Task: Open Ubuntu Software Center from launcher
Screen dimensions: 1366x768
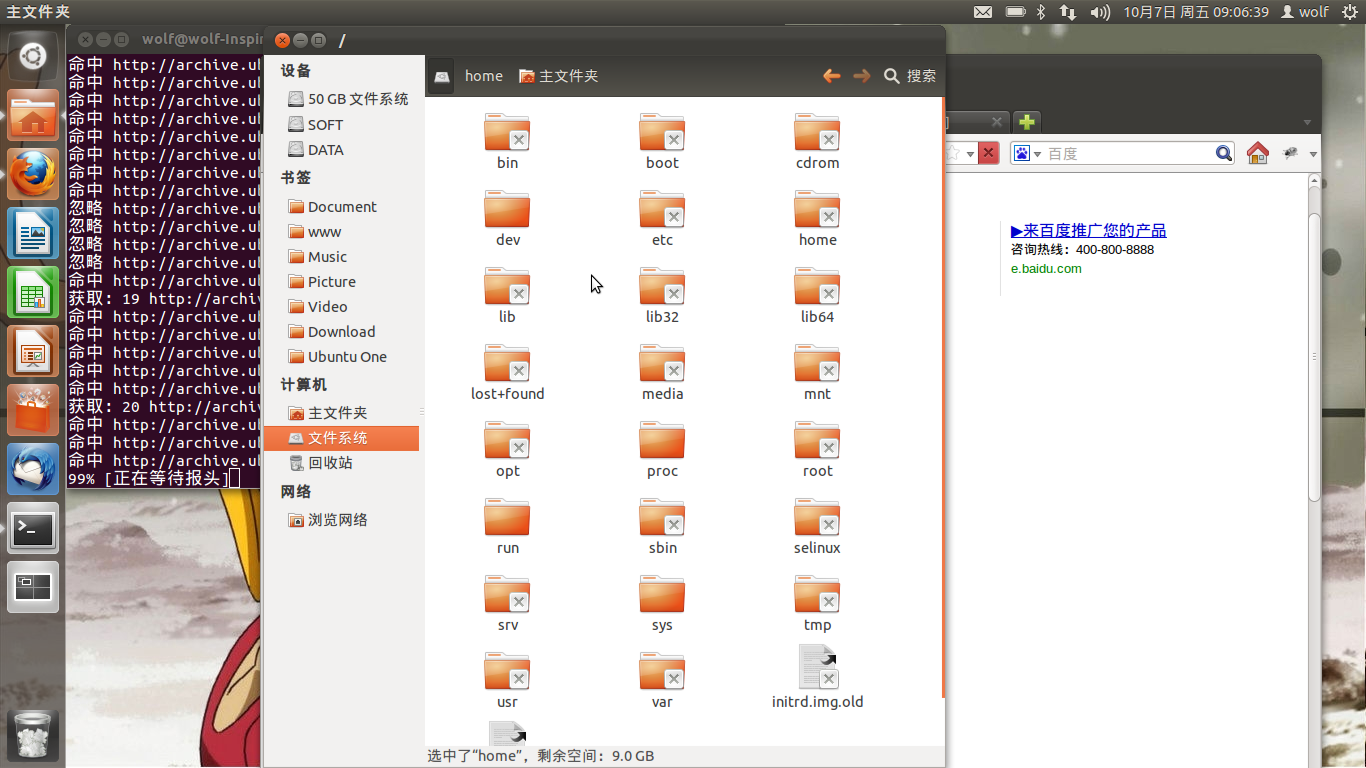Action: tap(33, 411)
